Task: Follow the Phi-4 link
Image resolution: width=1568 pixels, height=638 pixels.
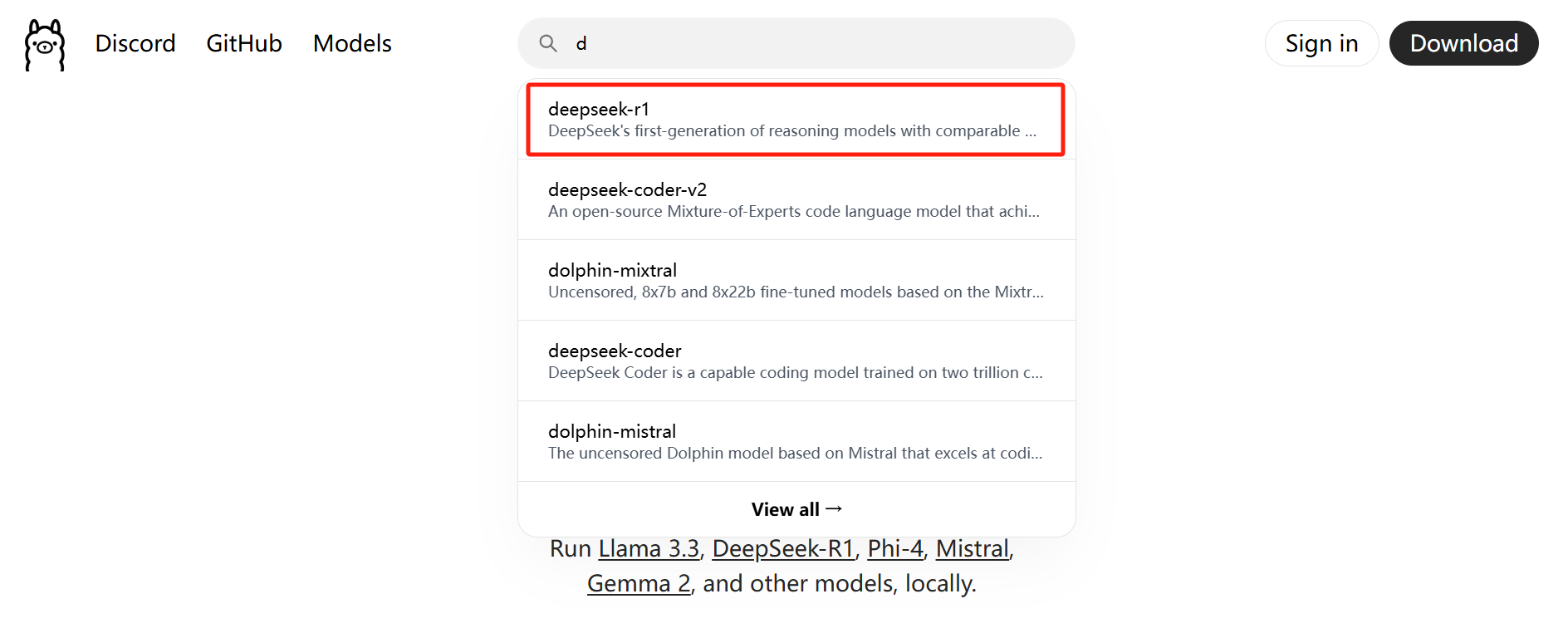Action: tap(895, 549)
